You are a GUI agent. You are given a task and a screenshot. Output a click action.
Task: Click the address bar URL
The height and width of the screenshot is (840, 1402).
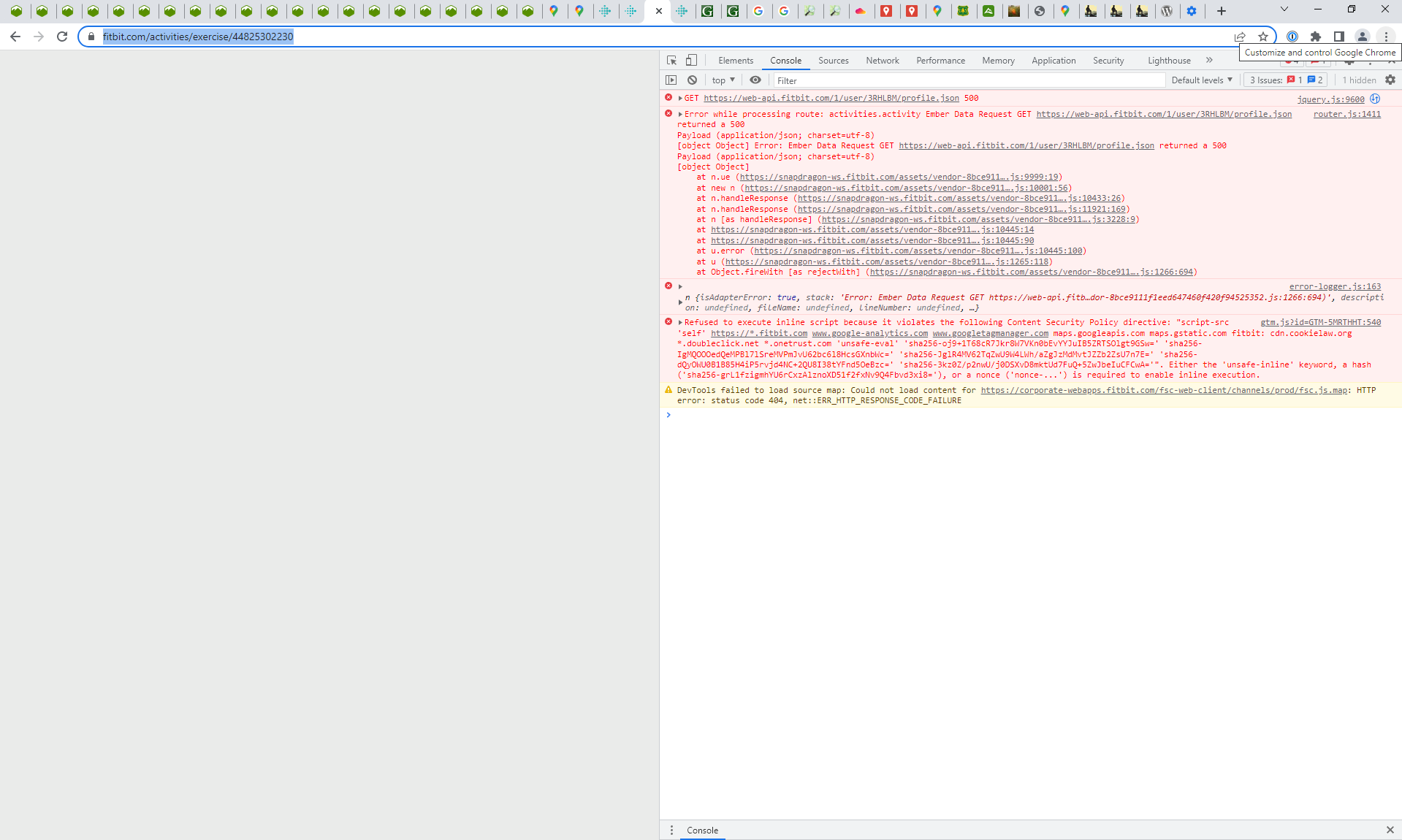198,37
